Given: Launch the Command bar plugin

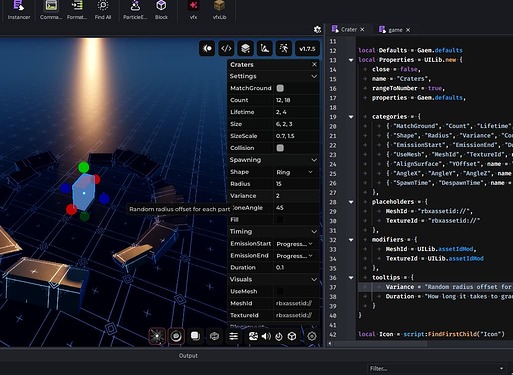Looking at the screenshot, I should (51, 10).
